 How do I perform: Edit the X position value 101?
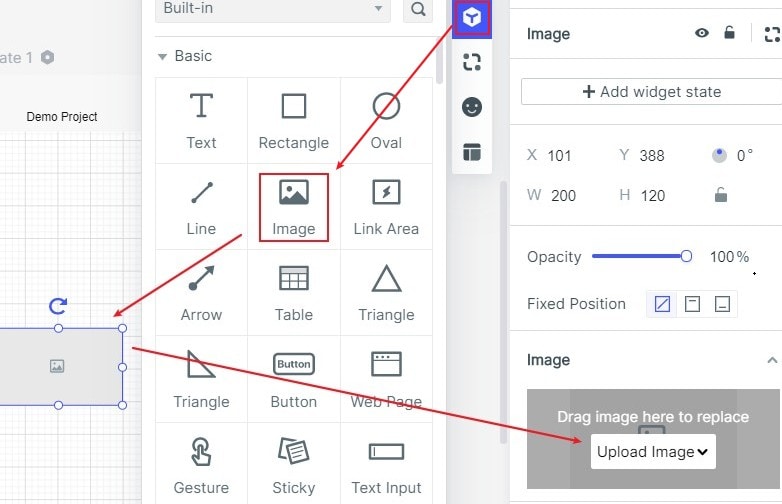(559, 156)
